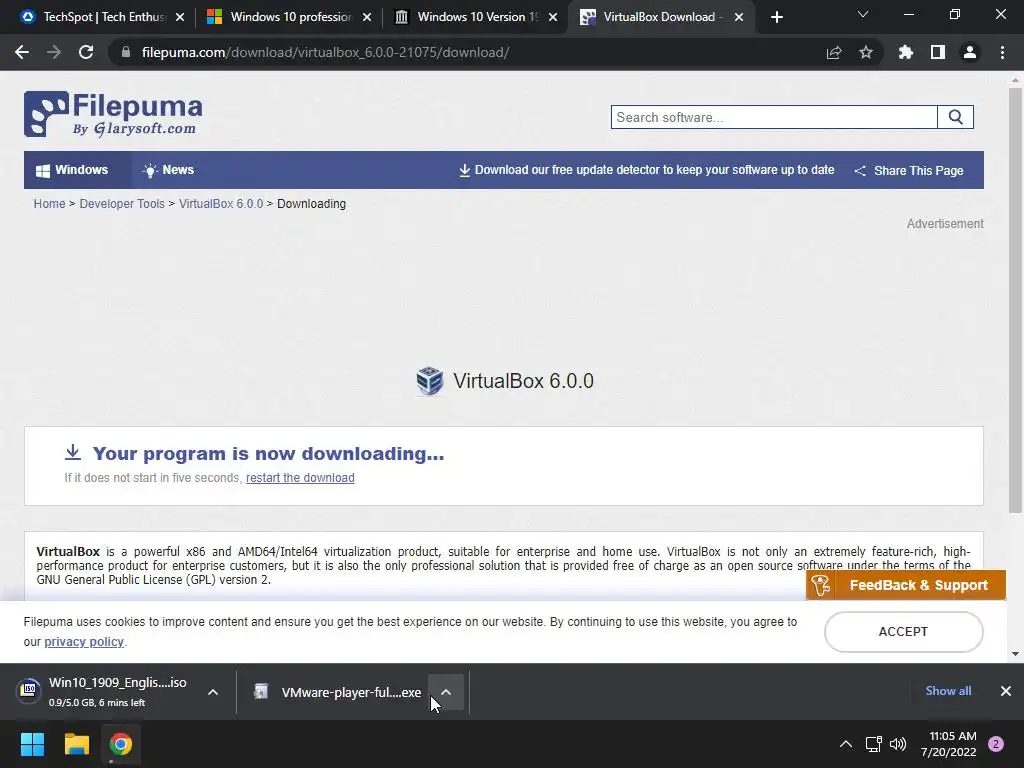1024x768 pixels.
Task: Go to Home breadcrumb
Action: point(50,204)
